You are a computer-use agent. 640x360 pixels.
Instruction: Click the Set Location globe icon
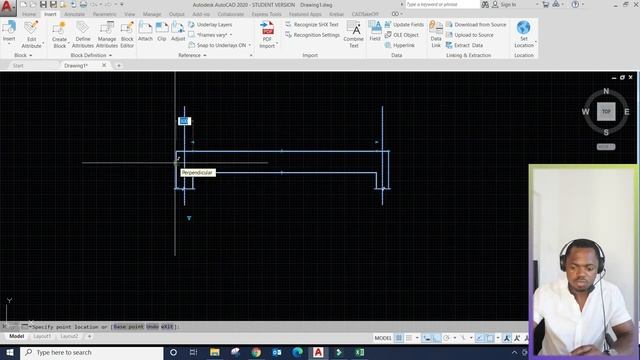click(523, 28)
